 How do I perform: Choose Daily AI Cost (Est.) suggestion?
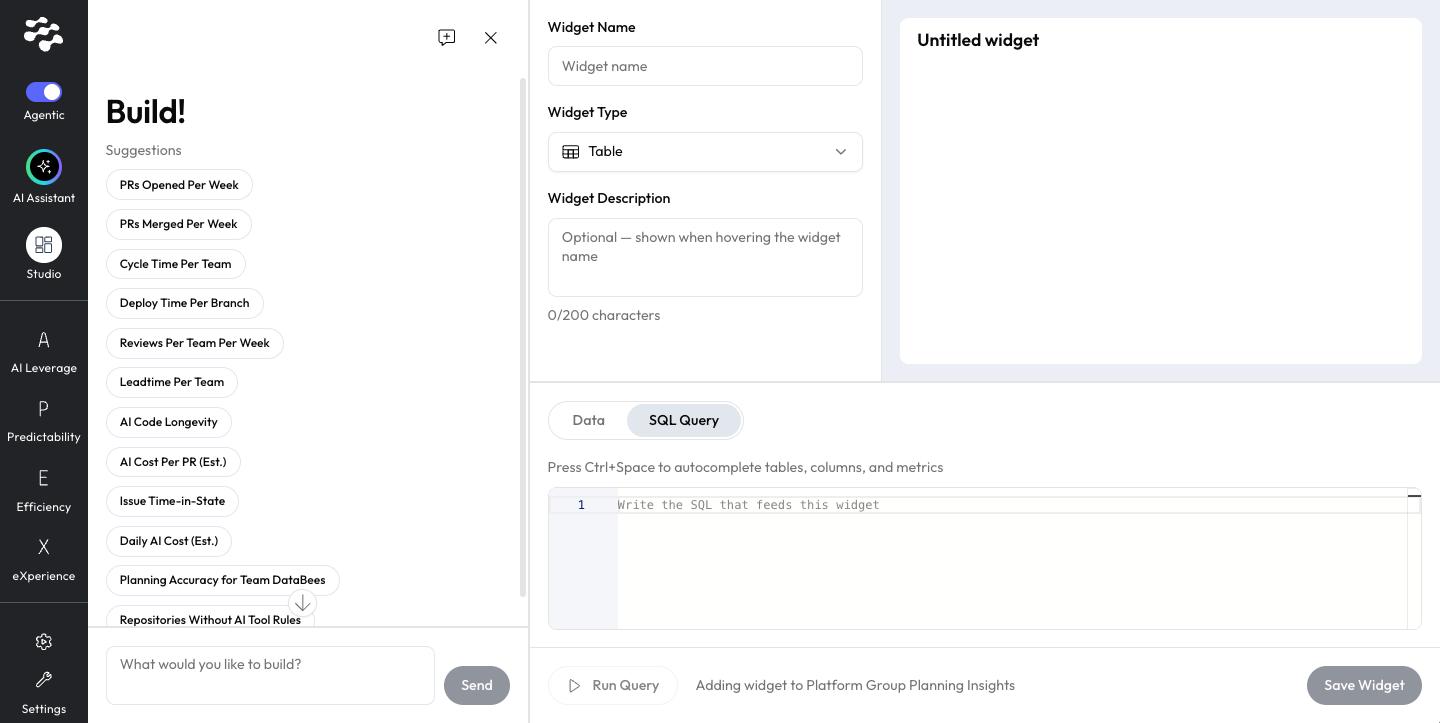(169, 541)
